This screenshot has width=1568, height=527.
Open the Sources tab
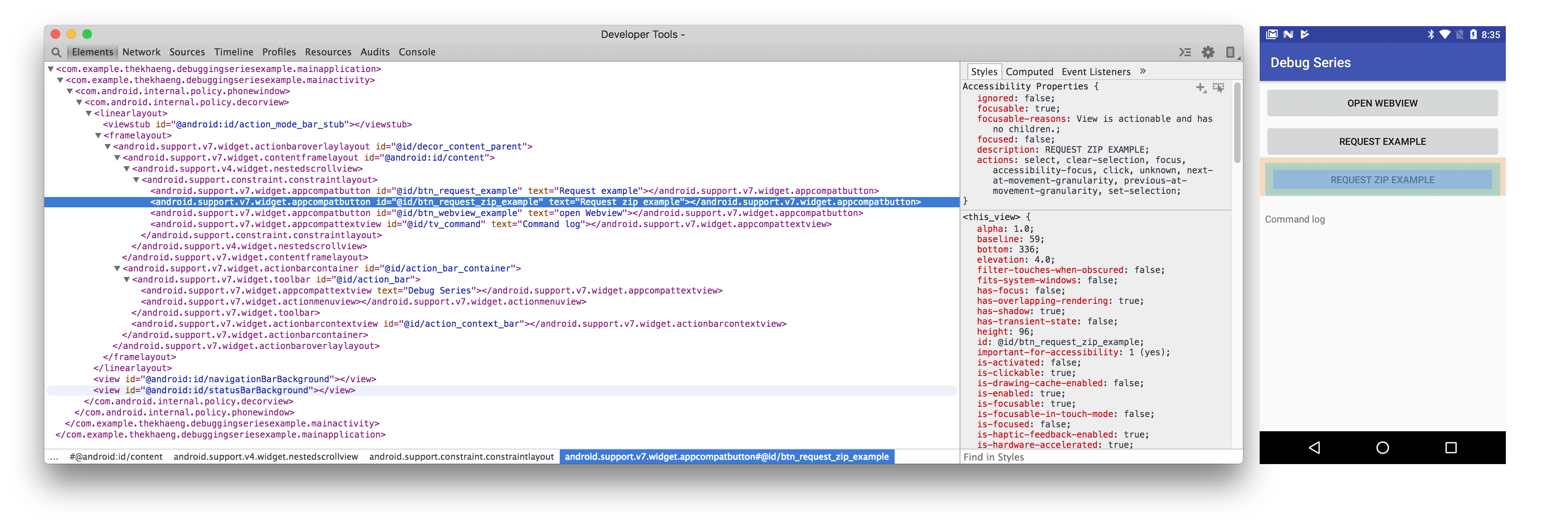(187, 52)
